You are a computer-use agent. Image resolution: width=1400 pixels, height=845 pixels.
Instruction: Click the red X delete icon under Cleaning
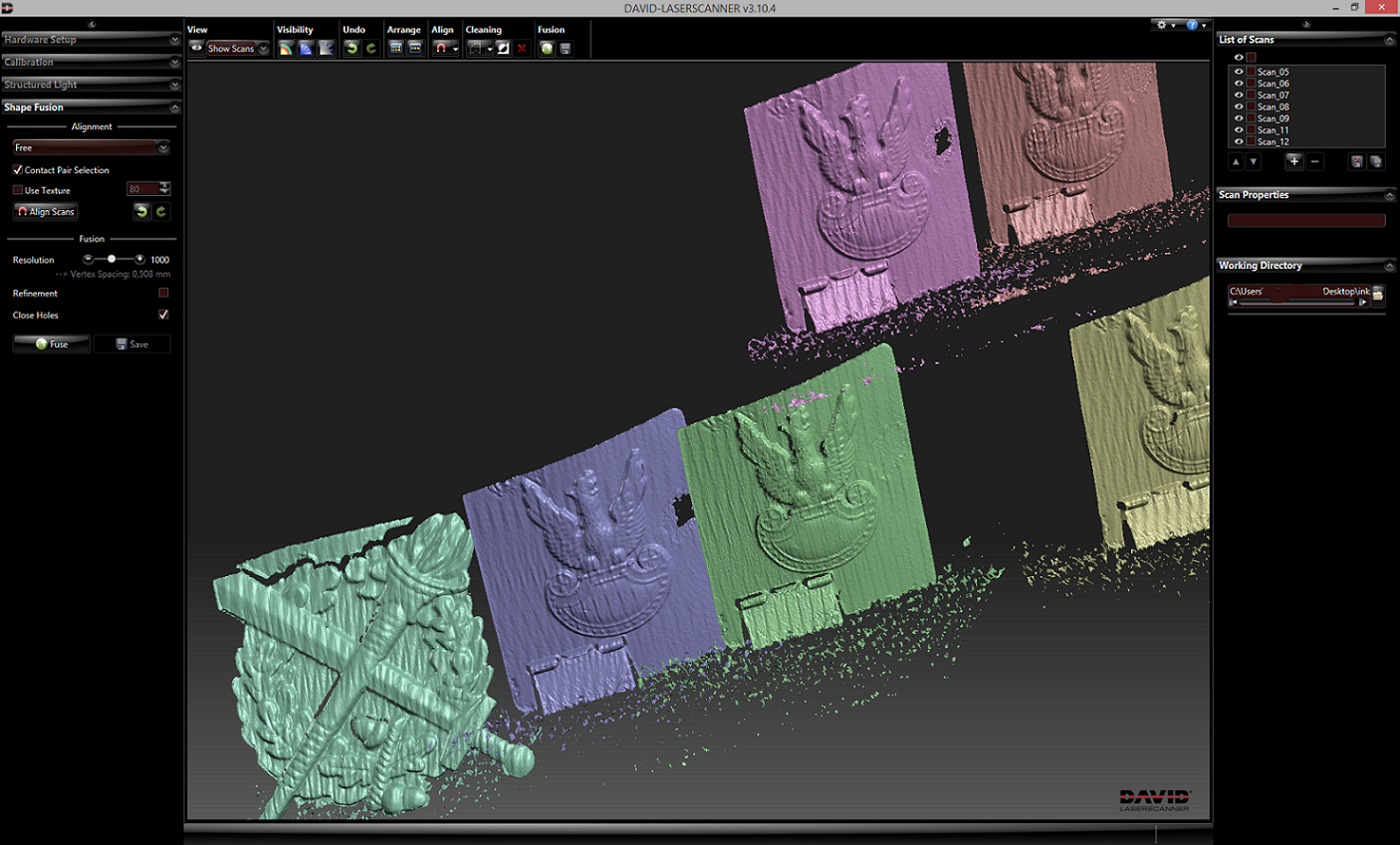click(x=522, y=48)
